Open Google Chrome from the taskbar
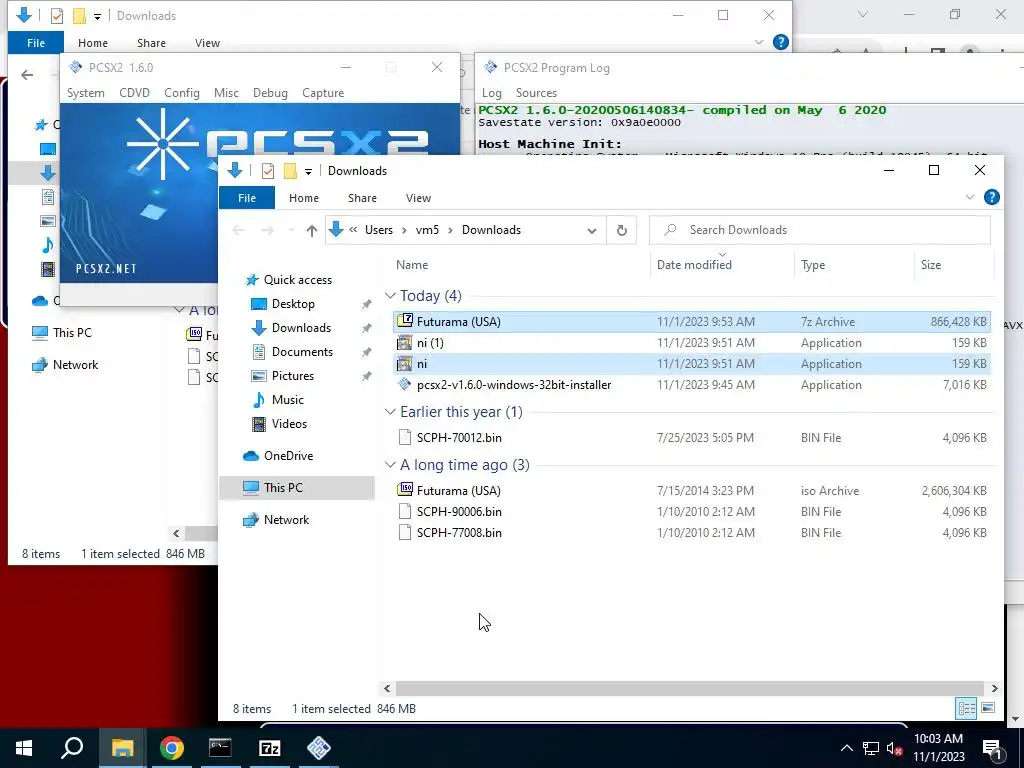 coord(171,748)
